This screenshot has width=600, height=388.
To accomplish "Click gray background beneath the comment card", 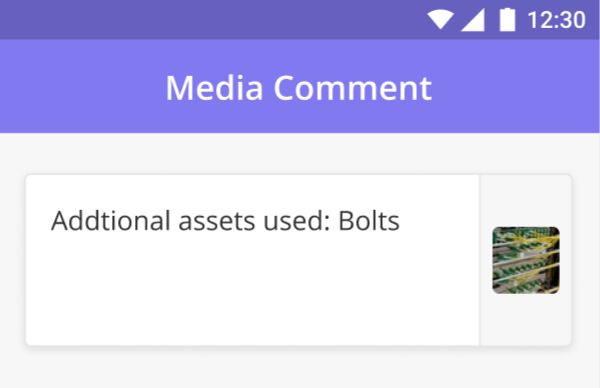I will (300, 368).
